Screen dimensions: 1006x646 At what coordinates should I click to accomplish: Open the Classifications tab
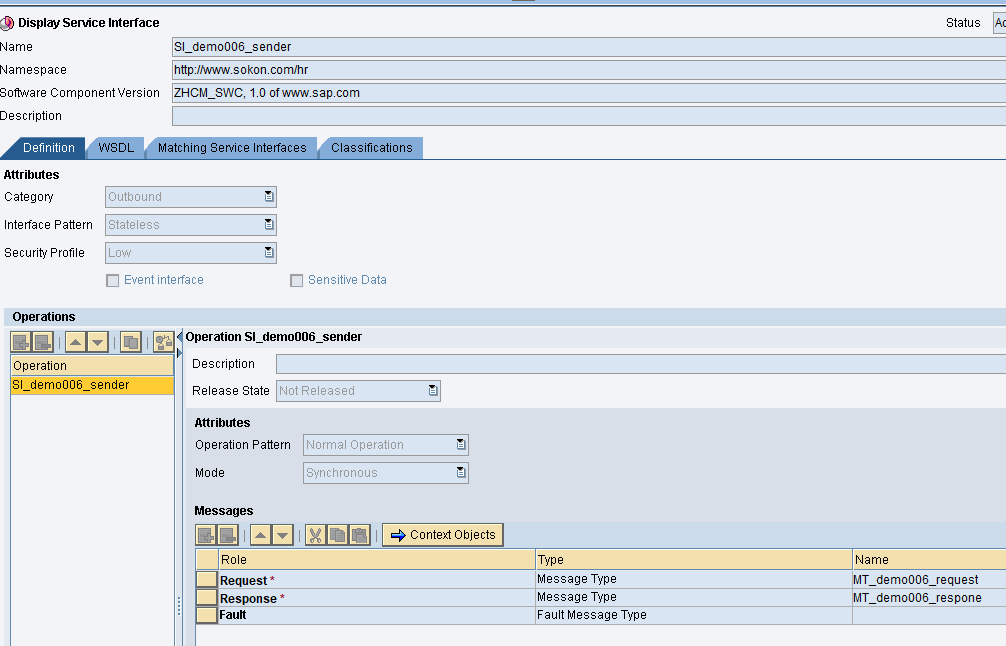370,147
